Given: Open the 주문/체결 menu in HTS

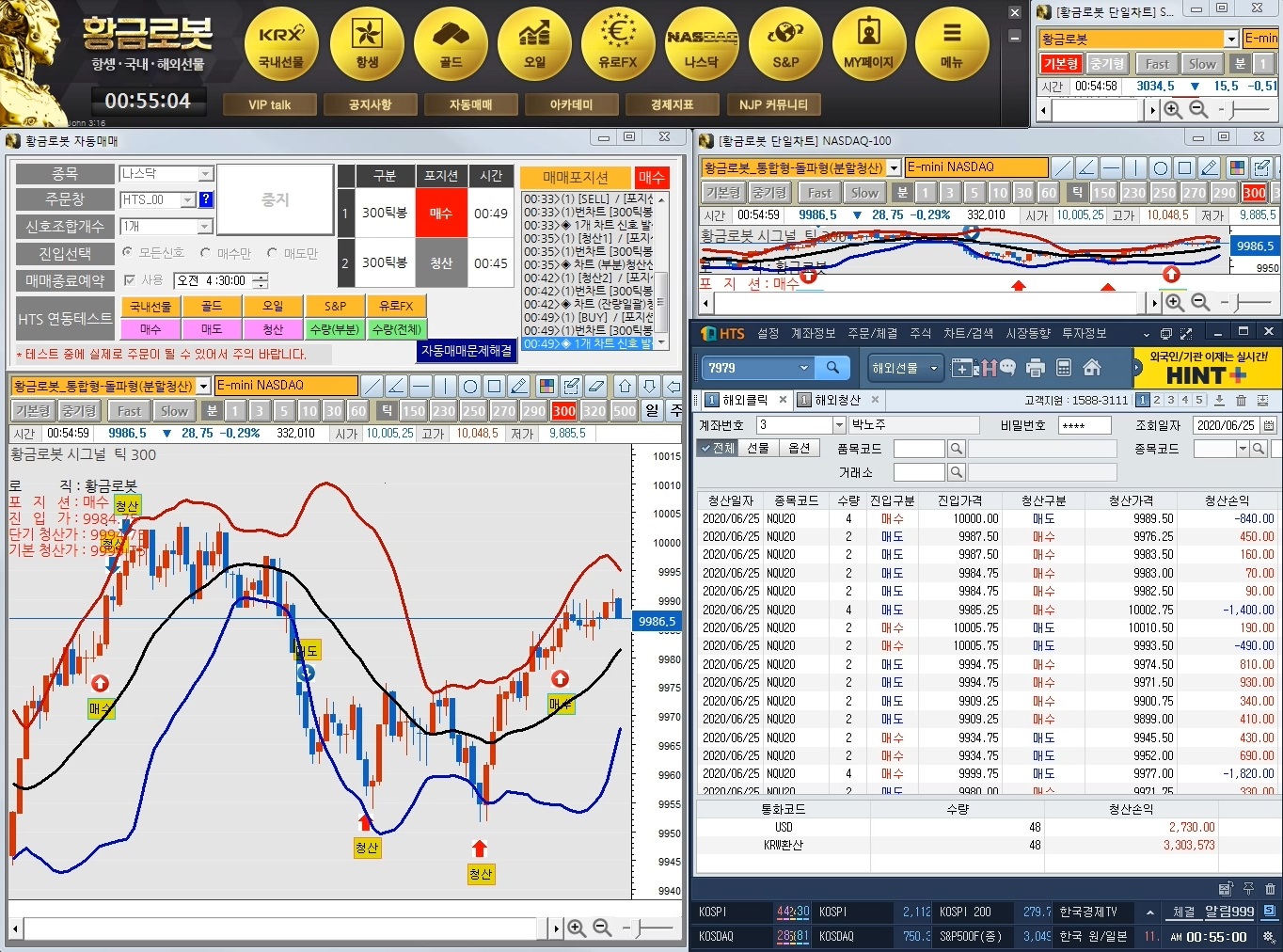Looking at the screenshot, I should coord(872,333).
